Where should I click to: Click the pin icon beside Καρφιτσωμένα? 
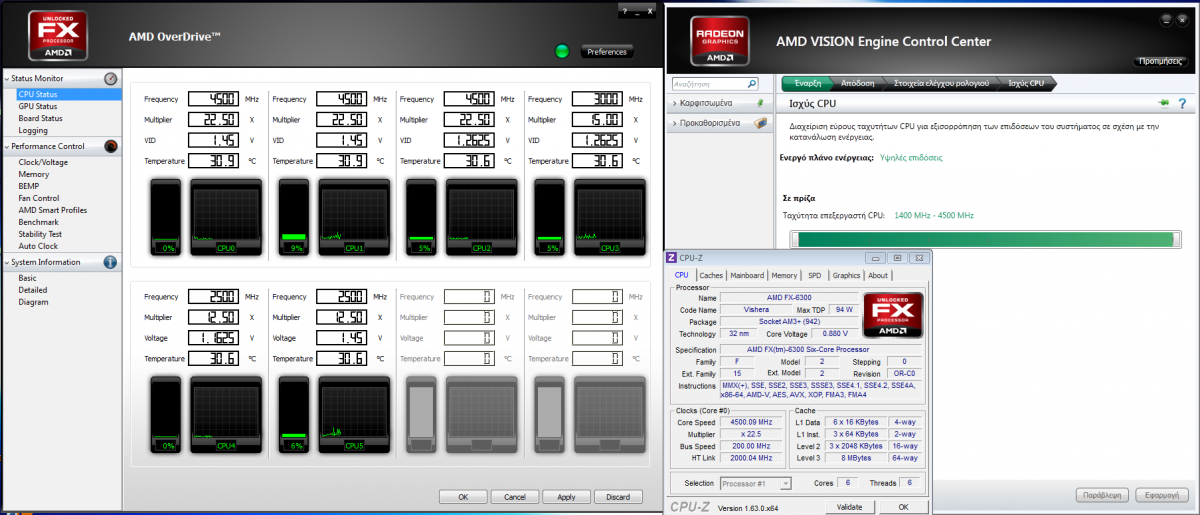click(x=759, y=103)
